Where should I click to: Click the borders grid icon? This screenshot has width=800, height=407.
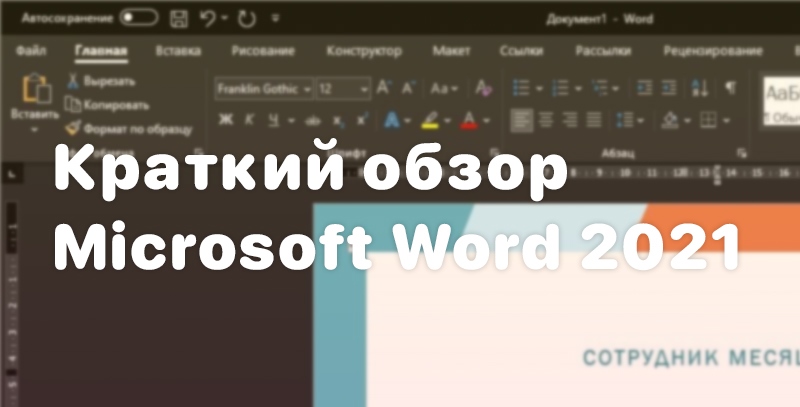click(708, 120)
